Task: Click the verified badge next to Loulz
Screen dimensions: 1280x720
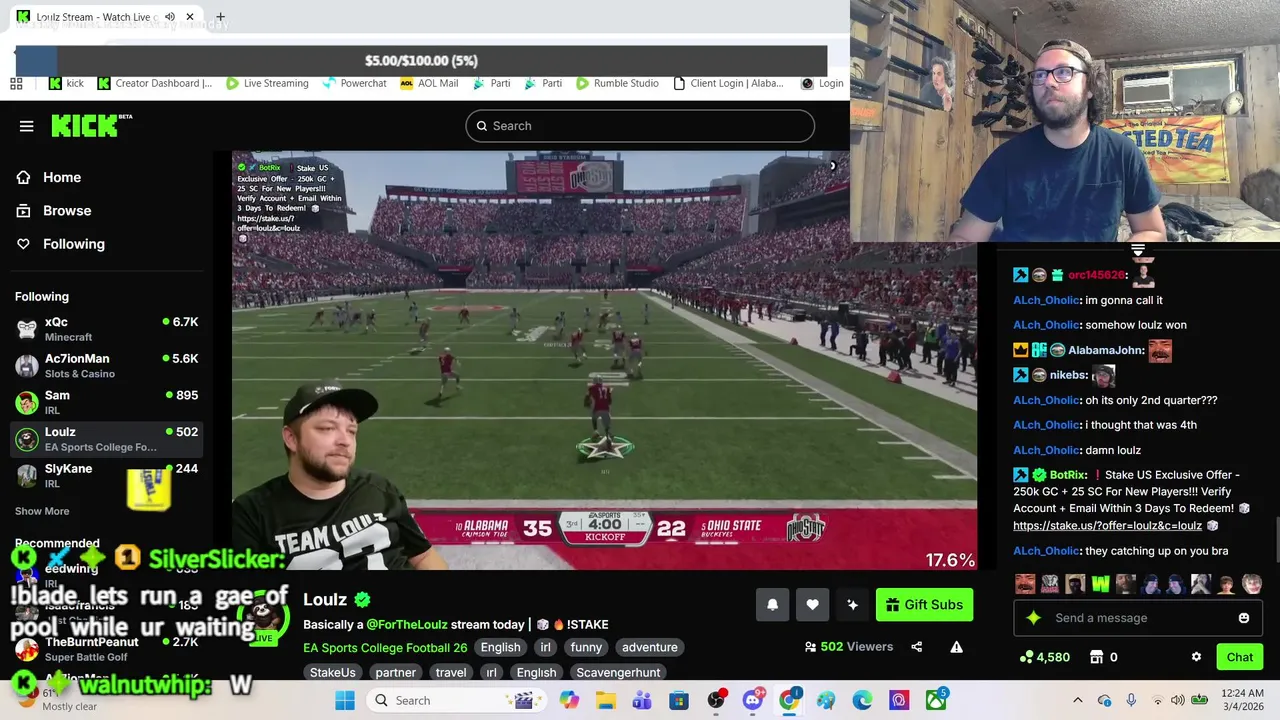Action: [362, 599]
